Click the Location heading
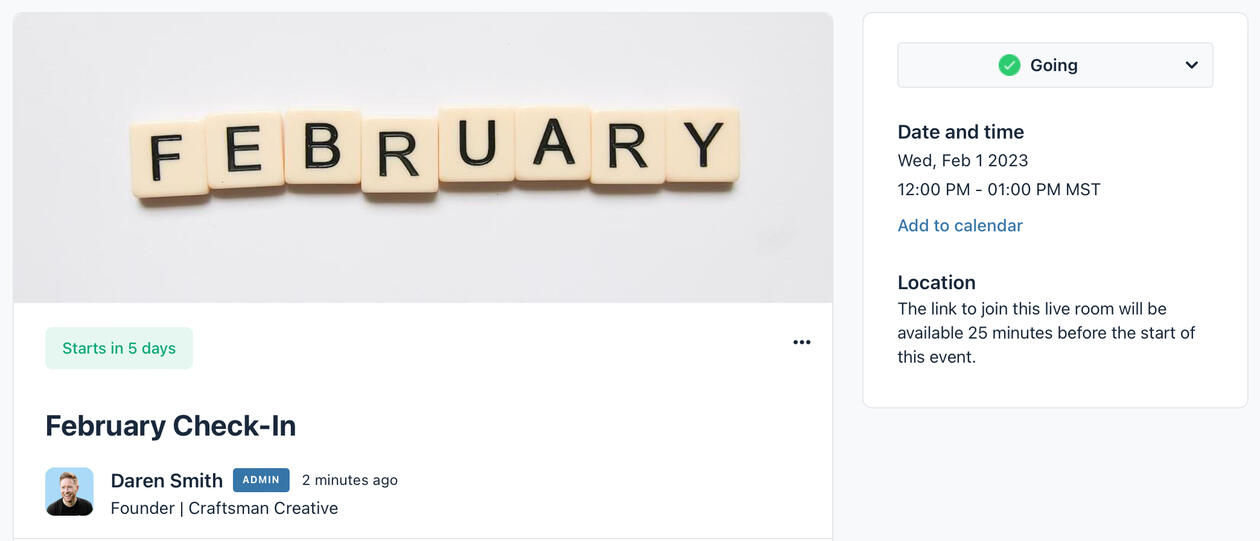Image resolution: width=1260 pixels, height=541 pixels. point(936,282)
